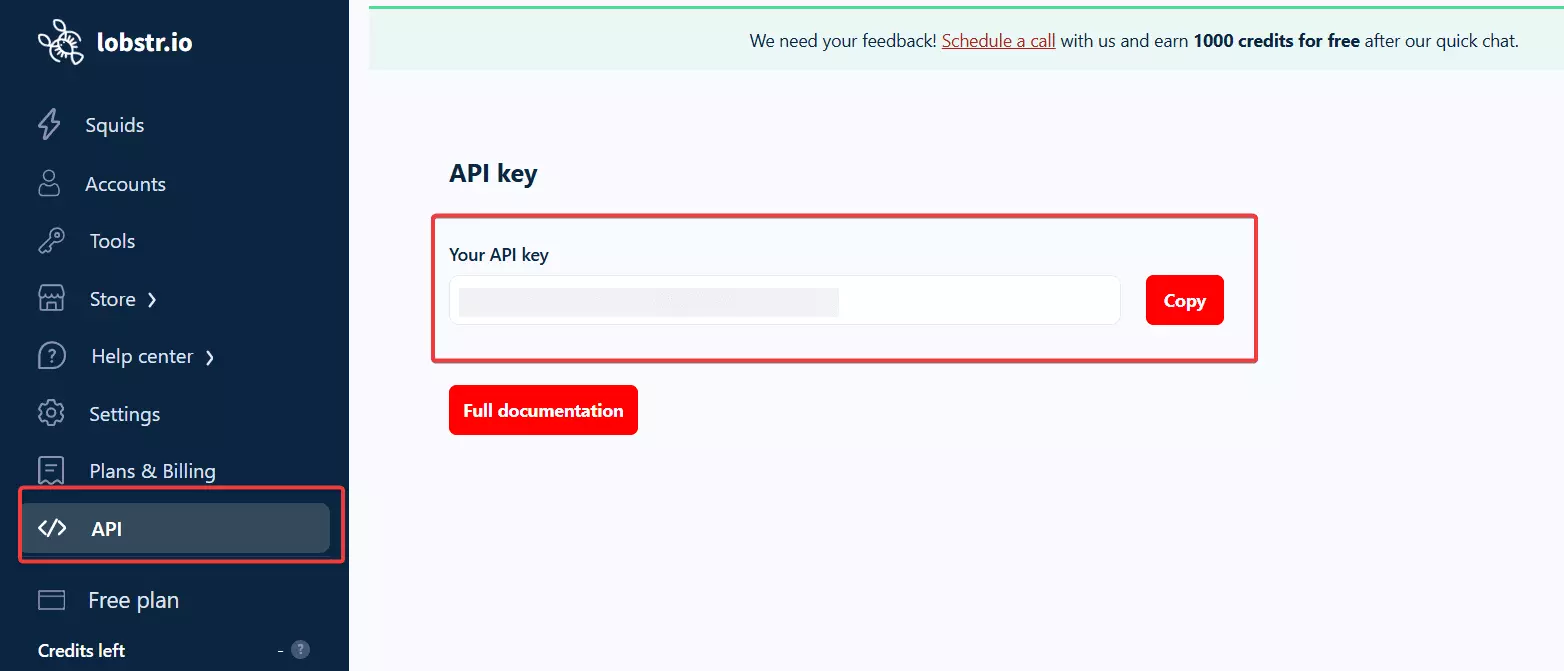Click the Free plan card icon
Viewport: 1564px width, 671px height.
pyautogui.click(x=51, y=600)
